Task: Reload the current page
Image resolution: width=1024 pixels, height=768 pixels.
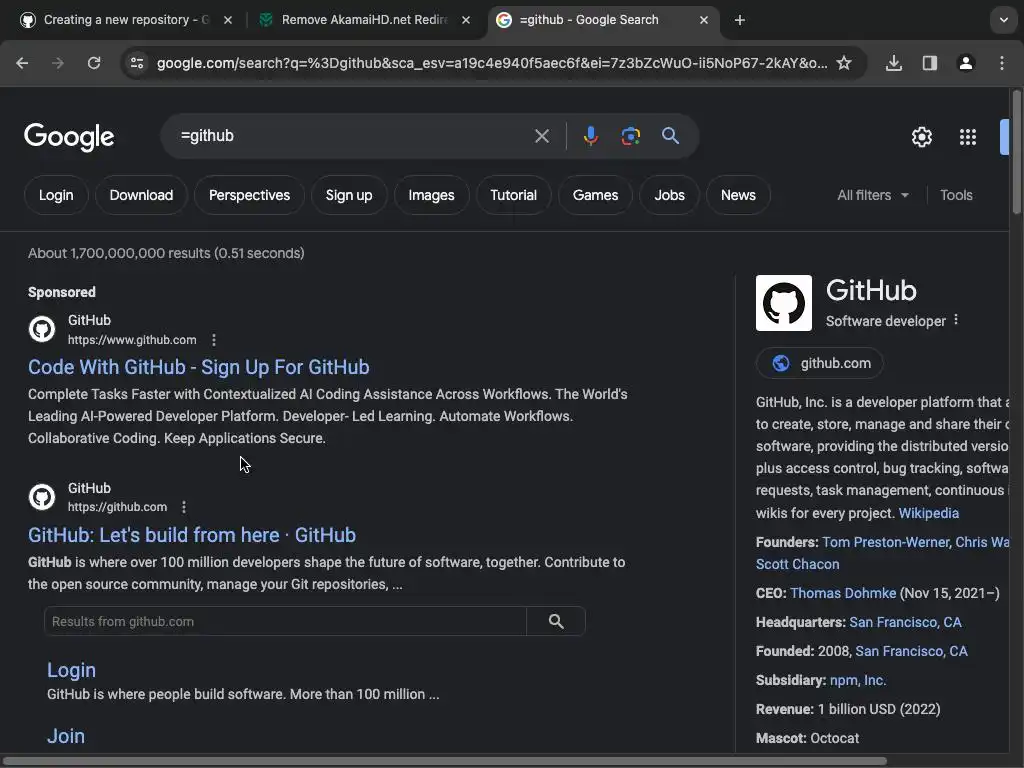Action: [x=94, y=63]
